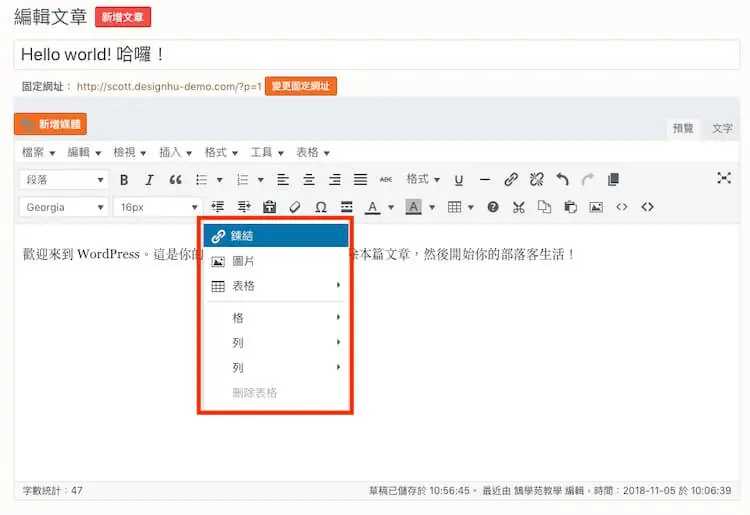Select 鏈結 in the context menu
This screenshot has width=750, height=515.
pos(276,236)
